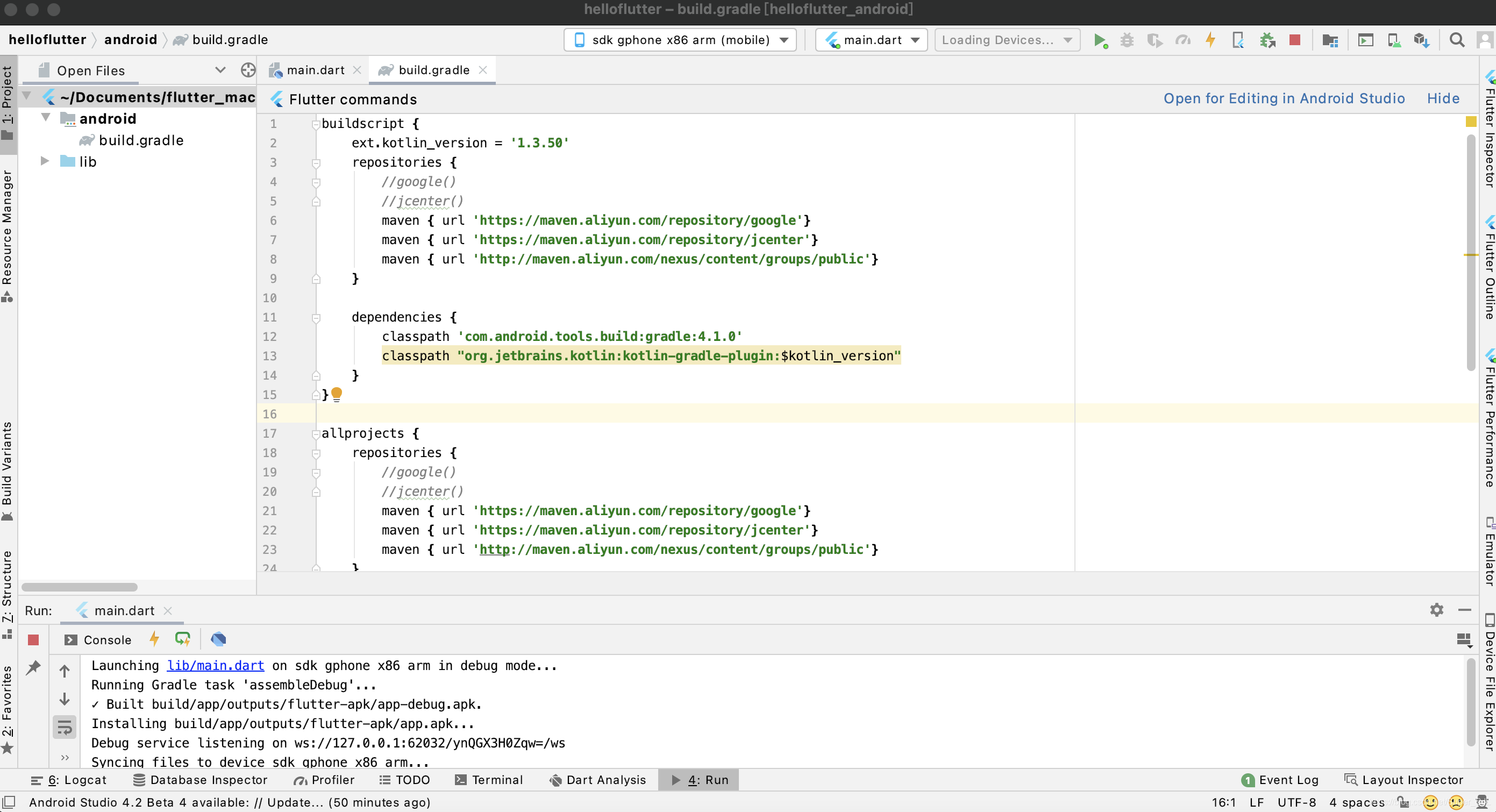
Task: Click the Hot Restart icon in console toolbar
Action: pyautogui.click(x=182, y=639)
